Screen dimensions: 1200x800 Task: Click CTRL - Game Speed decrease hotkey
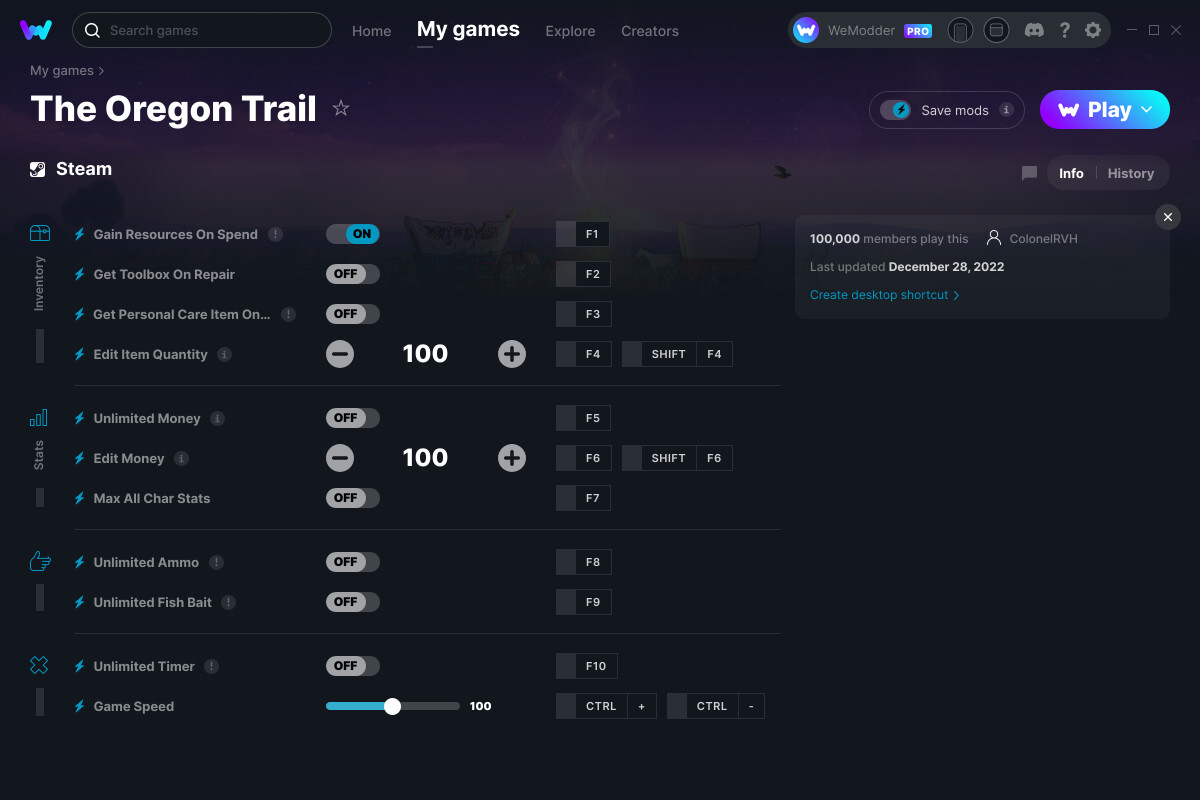(x=716, y=706)
